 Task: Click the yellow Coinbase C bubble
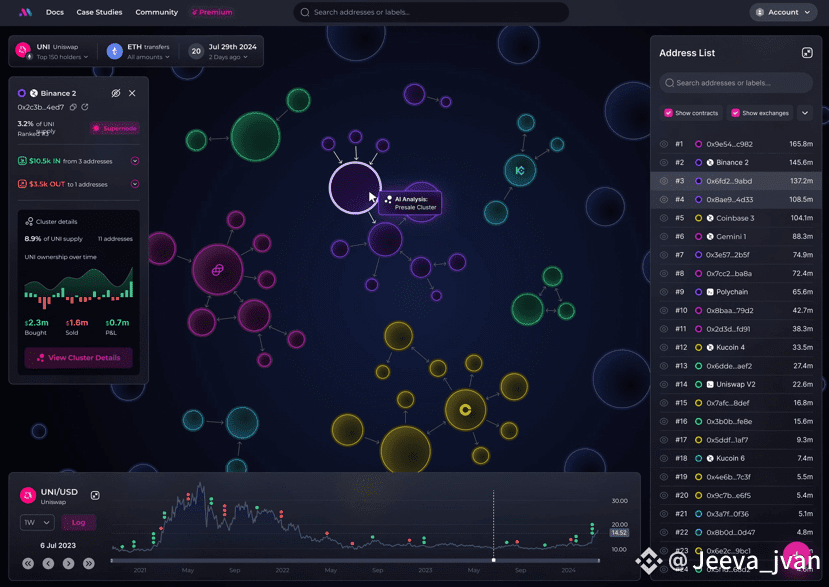click(465, 410)
